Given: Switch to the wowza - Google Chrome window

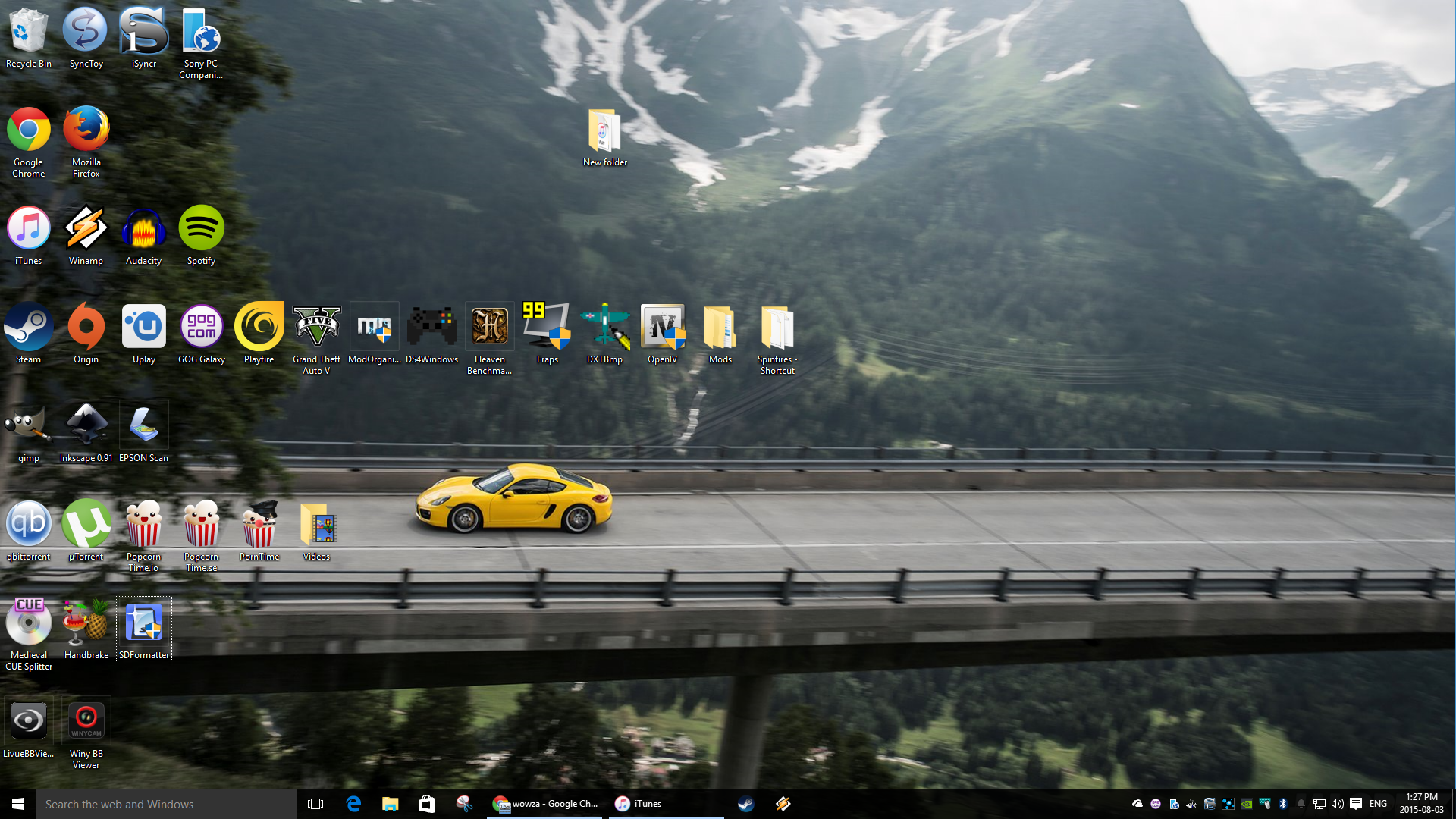Looking at the screenshot, I should [544, 804].
